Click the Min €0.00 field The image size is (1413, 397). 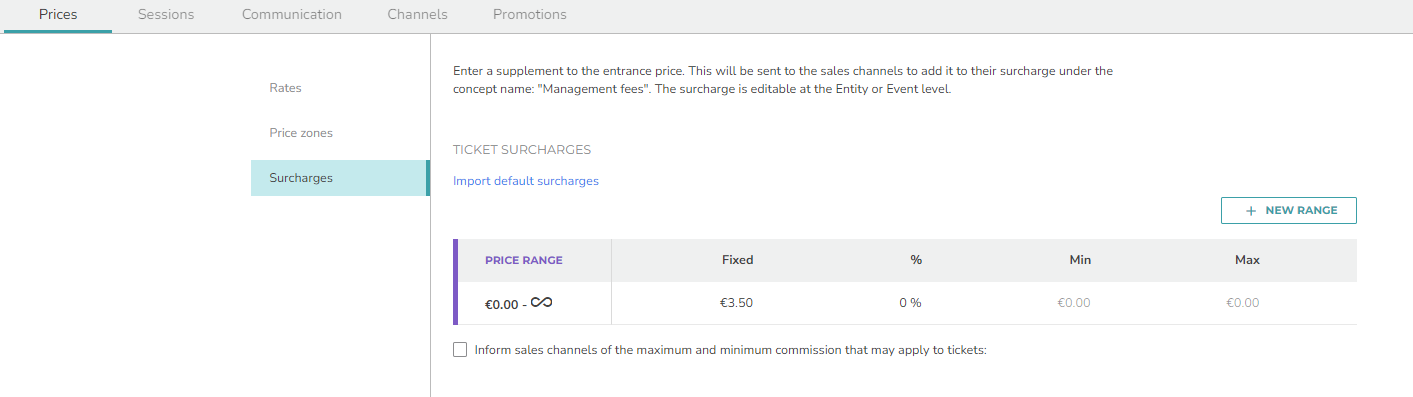1074,303
